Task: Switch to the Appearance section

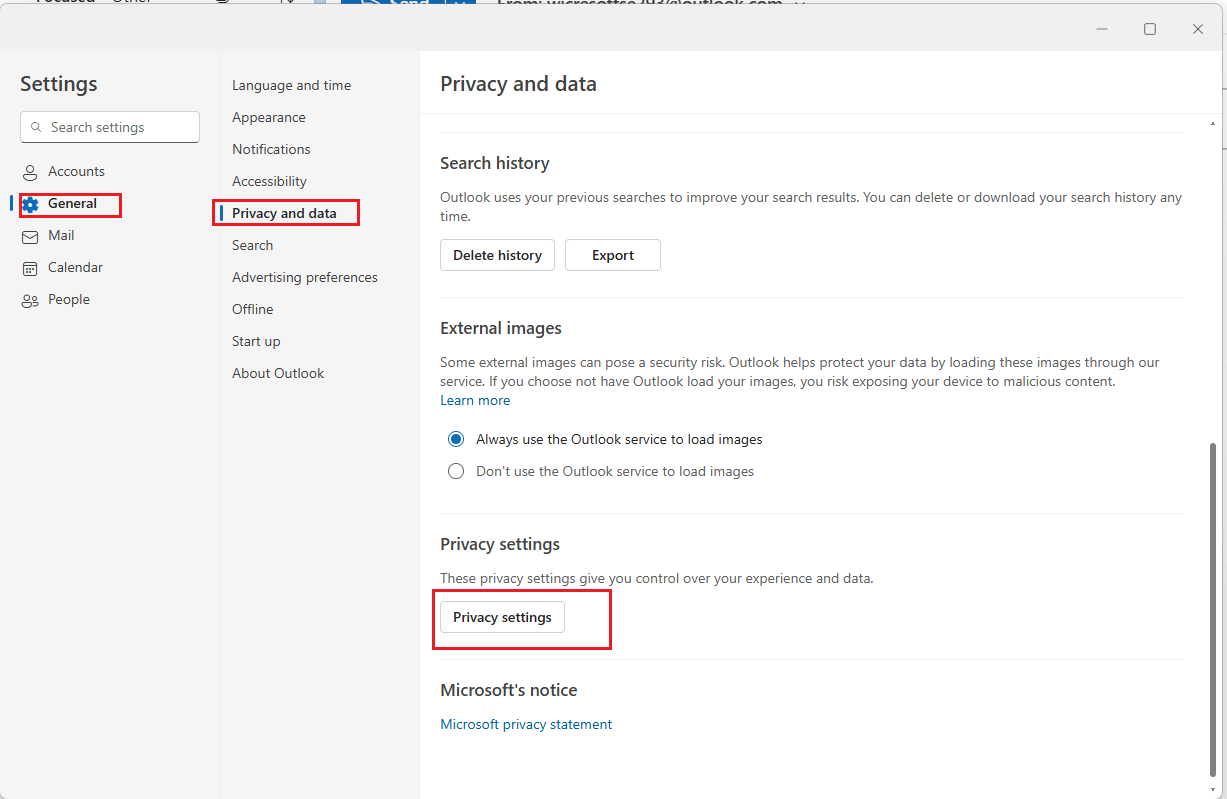Action: 268,117
